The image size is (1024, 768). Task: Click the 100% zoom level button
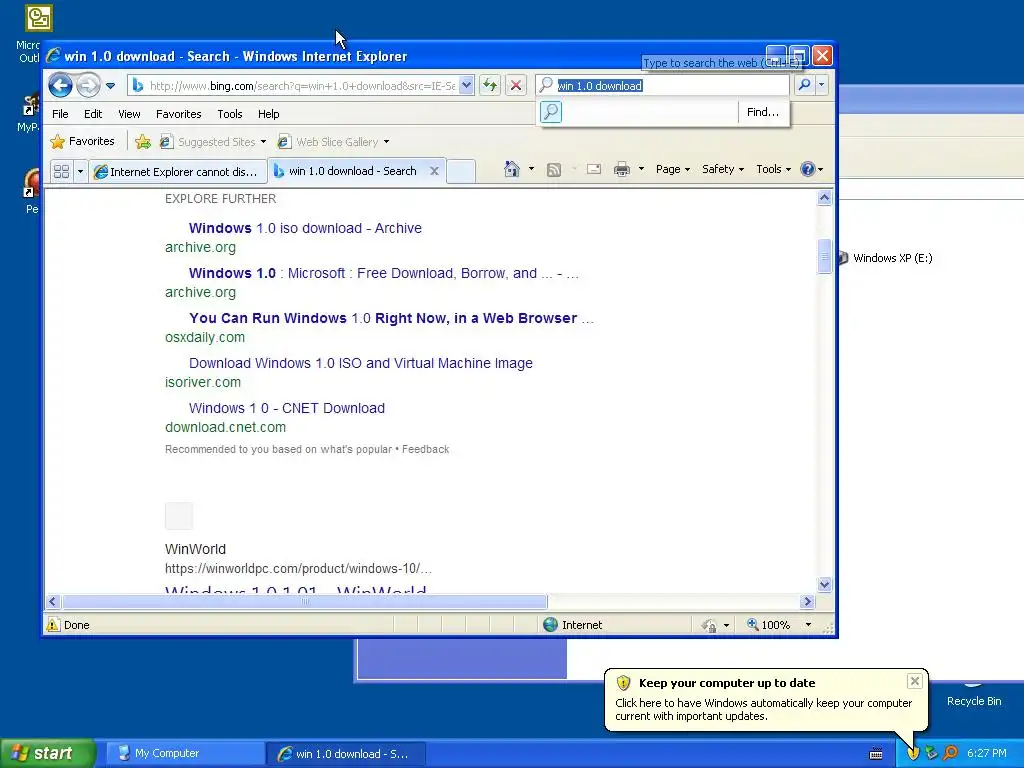tap(769, 625)
